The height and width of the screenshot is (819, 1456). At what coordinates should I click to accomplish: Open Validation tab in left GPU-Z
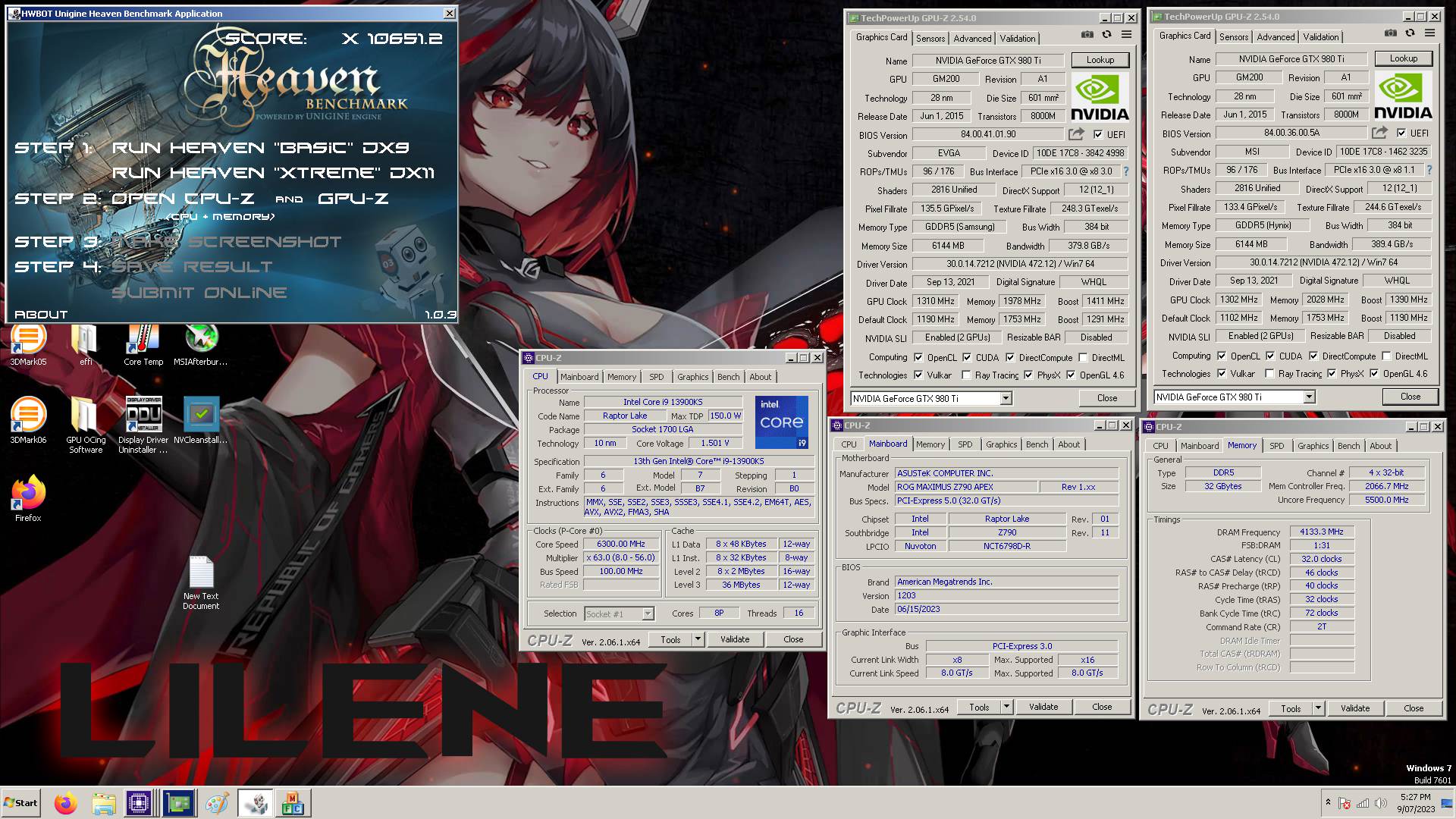pyautogui.click(x=1018, y=38)
